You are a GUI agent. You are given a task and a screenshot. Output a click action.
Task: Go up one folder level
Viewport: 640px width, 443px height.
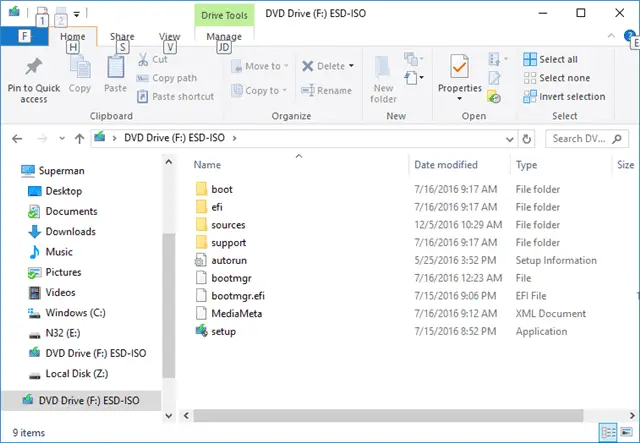tap(80, 139)
